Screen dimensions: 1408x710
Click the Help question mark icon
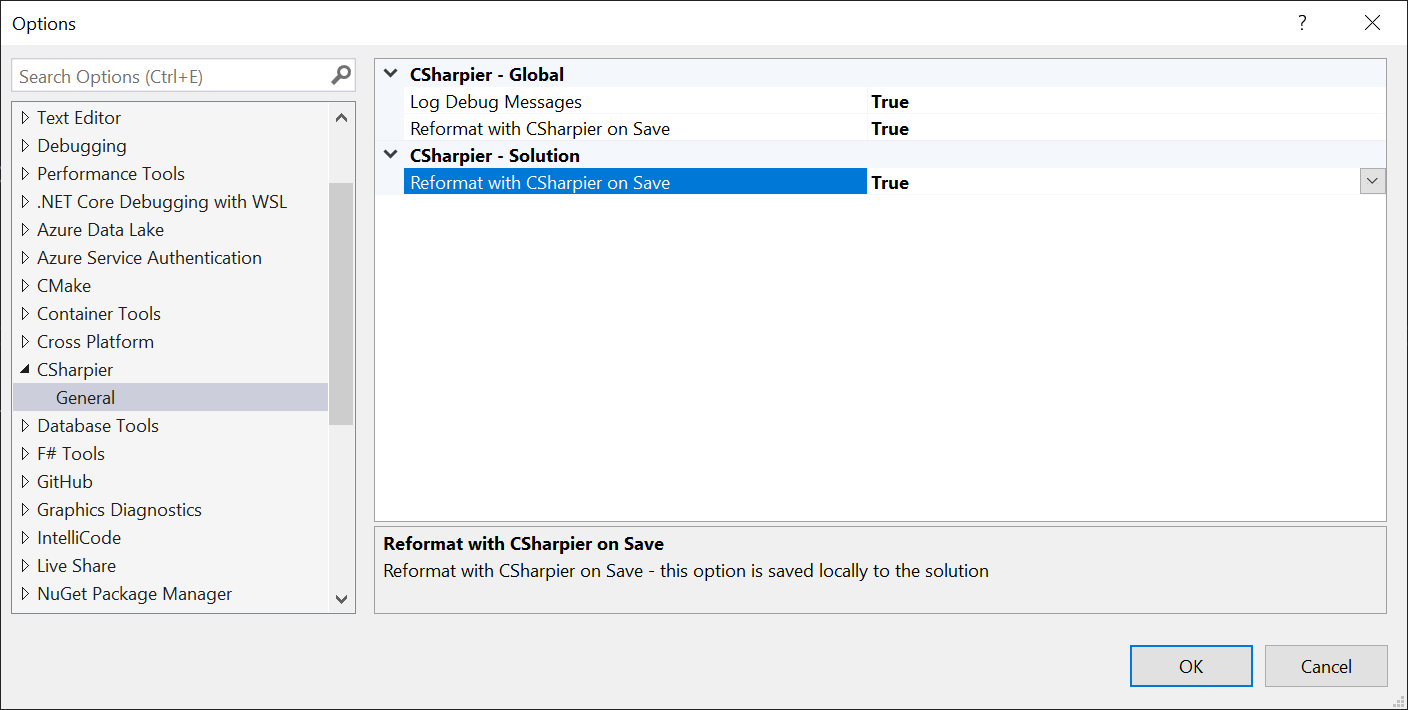[1302, 22]
